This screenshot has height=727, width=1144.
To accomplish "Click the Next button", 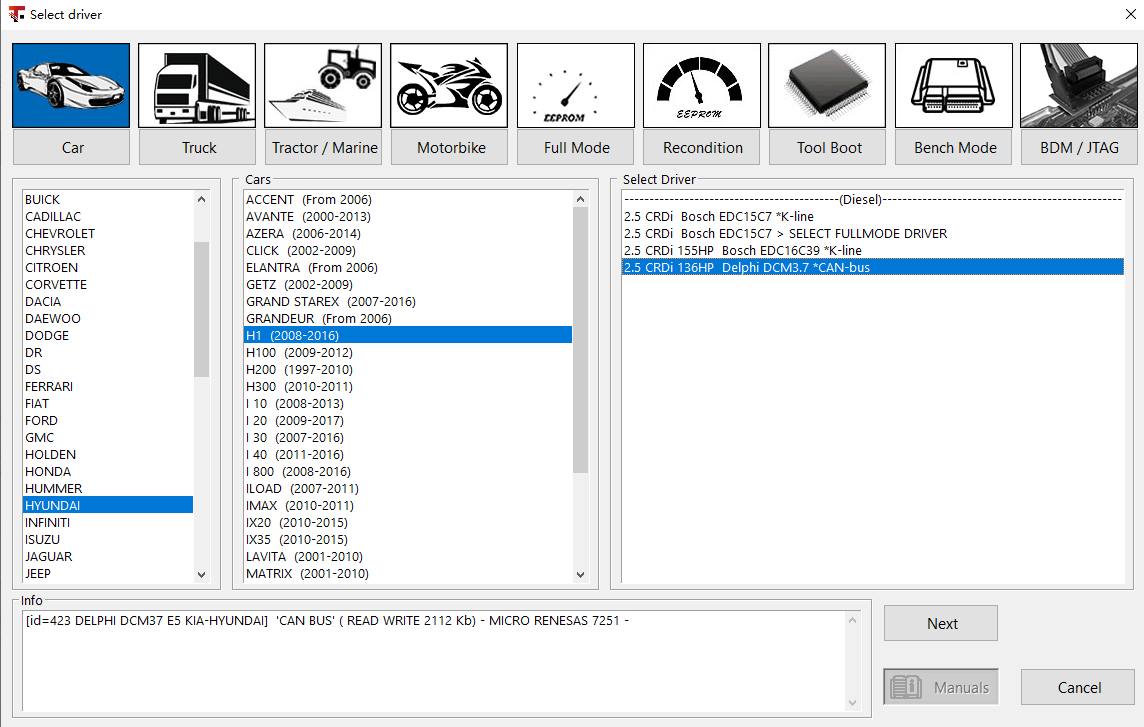I will click(941, 623).
